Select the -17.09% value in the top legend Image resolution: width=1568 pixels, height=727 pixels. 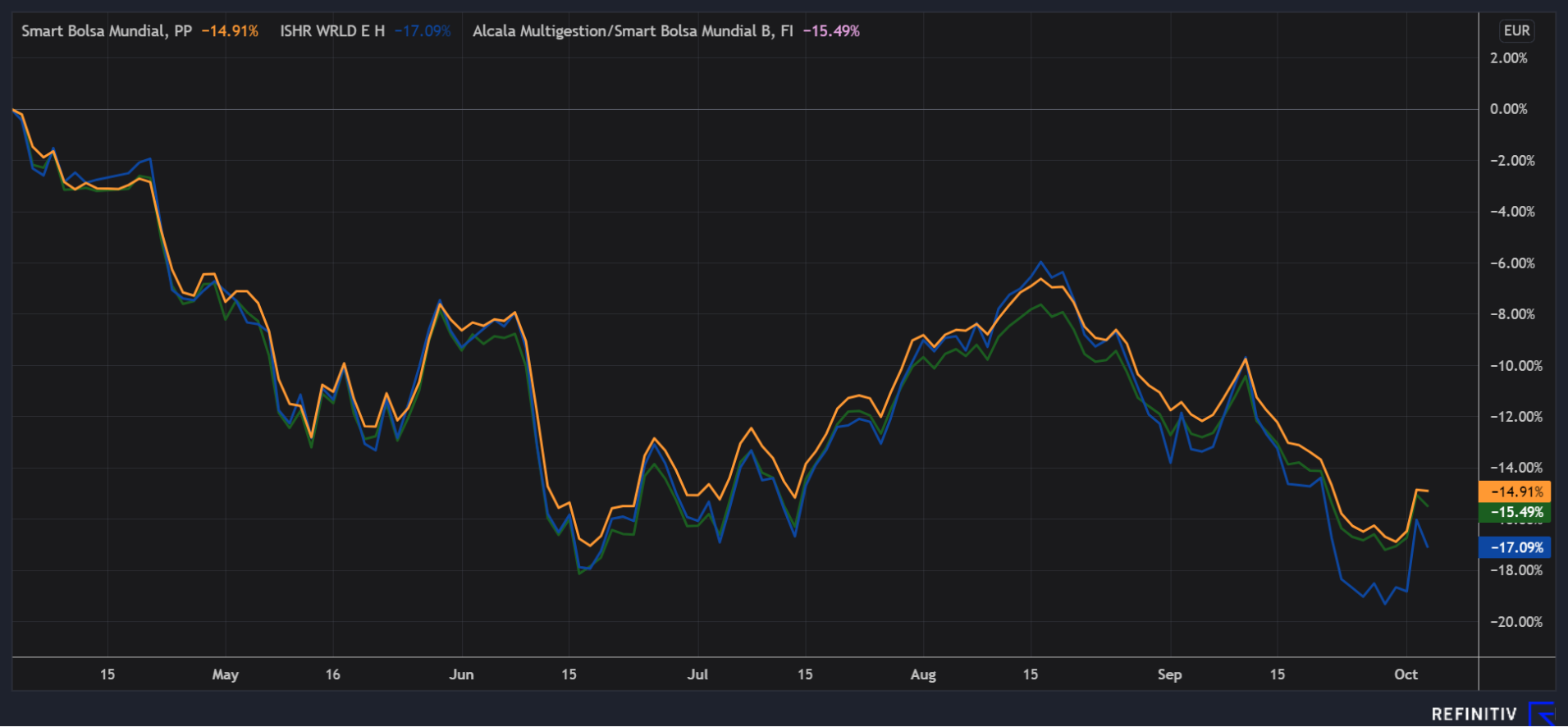tap(423, 31)
